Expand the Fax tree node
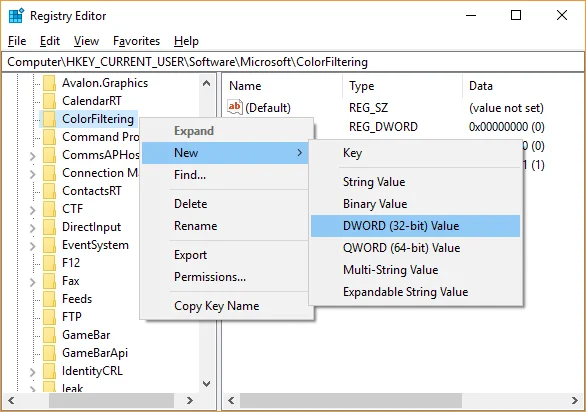 tap(33, 282)
